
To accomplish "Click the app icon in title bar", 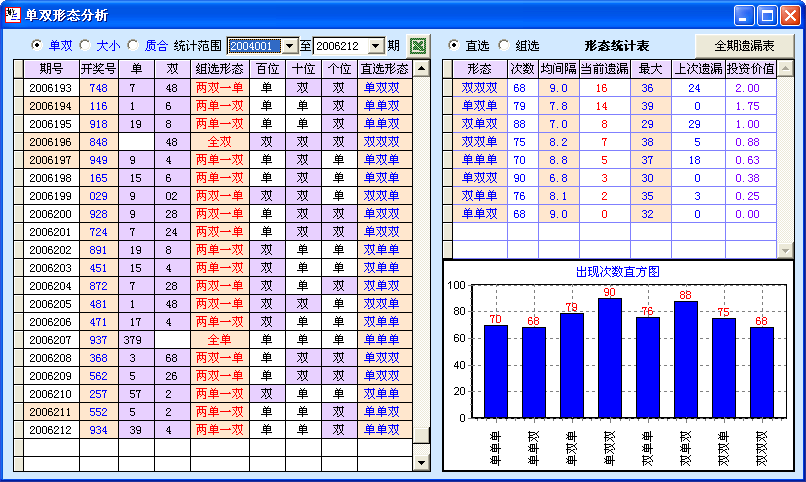I will pyautogui.click(x=14, y=15).
